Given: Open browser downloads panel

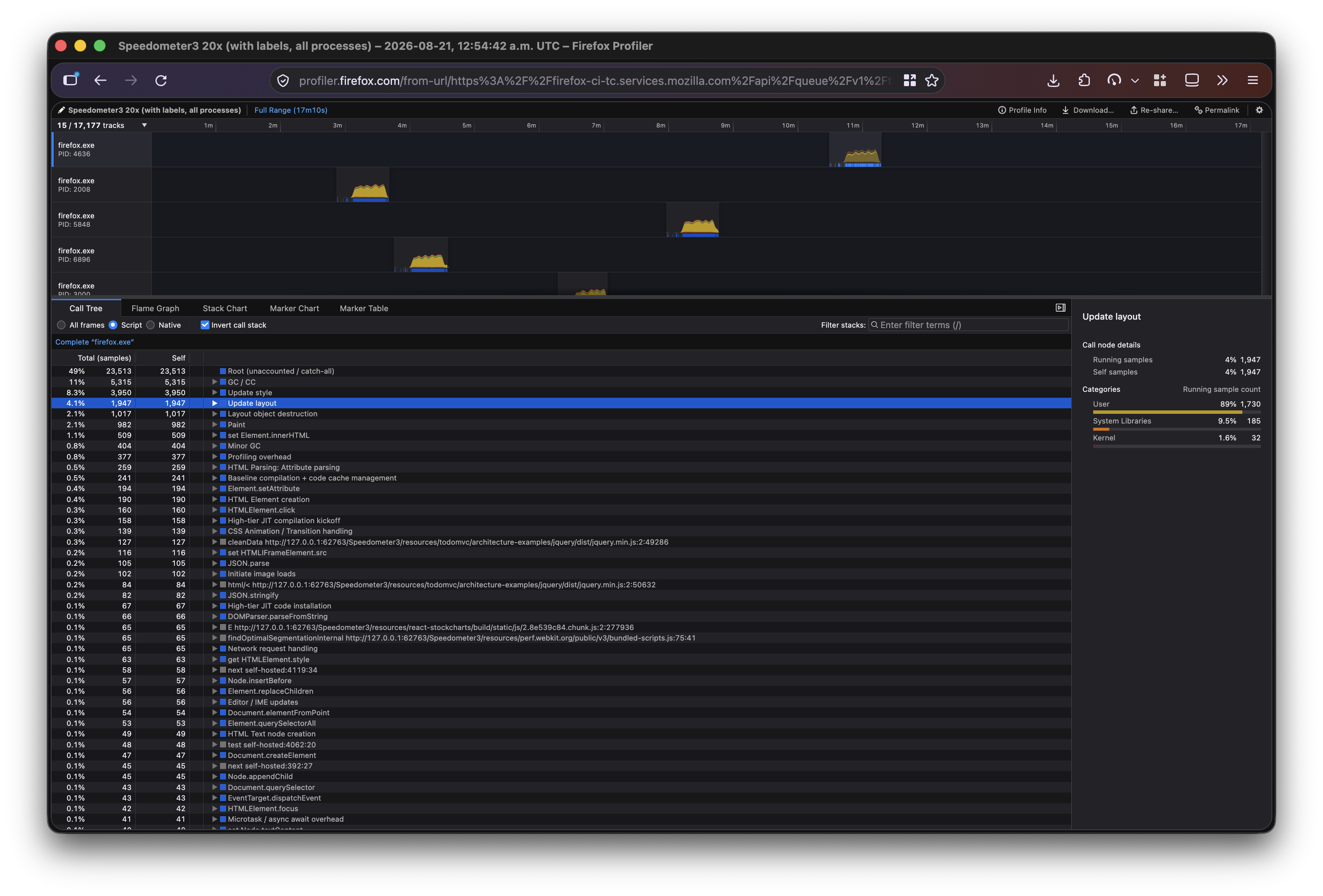Looking at the screenshot, I should click(1053, 80).
